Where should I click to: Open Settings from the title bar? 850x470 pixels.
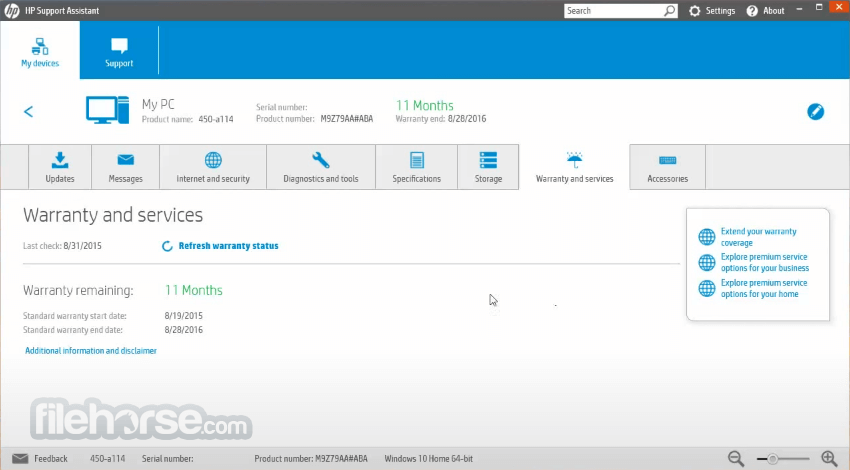pos(712,11)
